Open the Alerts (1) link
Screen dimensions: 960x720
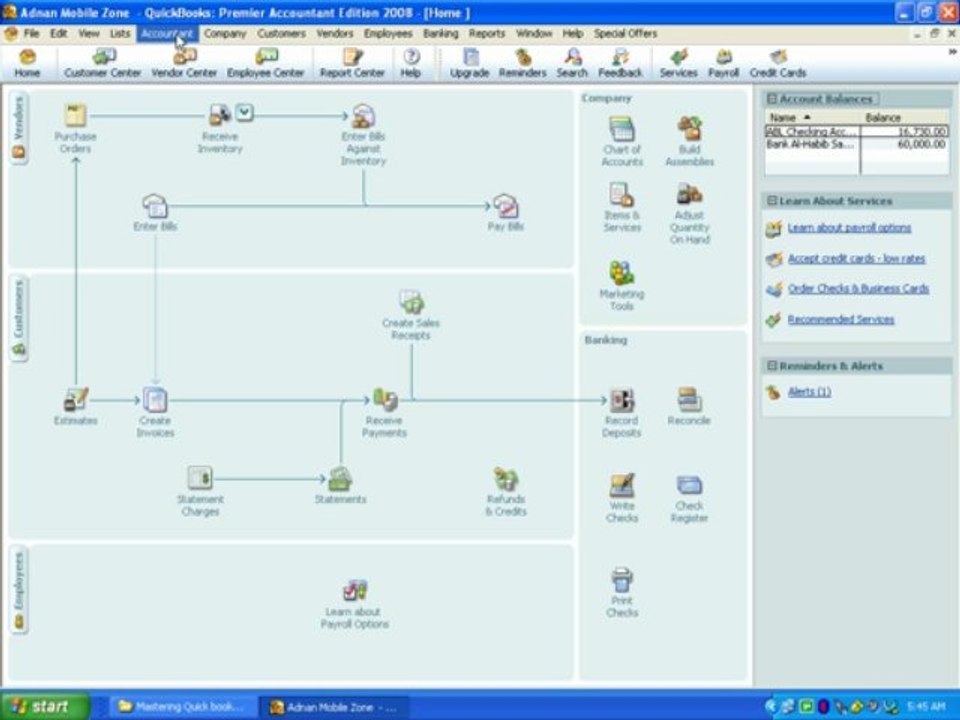click(x=809, y=392)
